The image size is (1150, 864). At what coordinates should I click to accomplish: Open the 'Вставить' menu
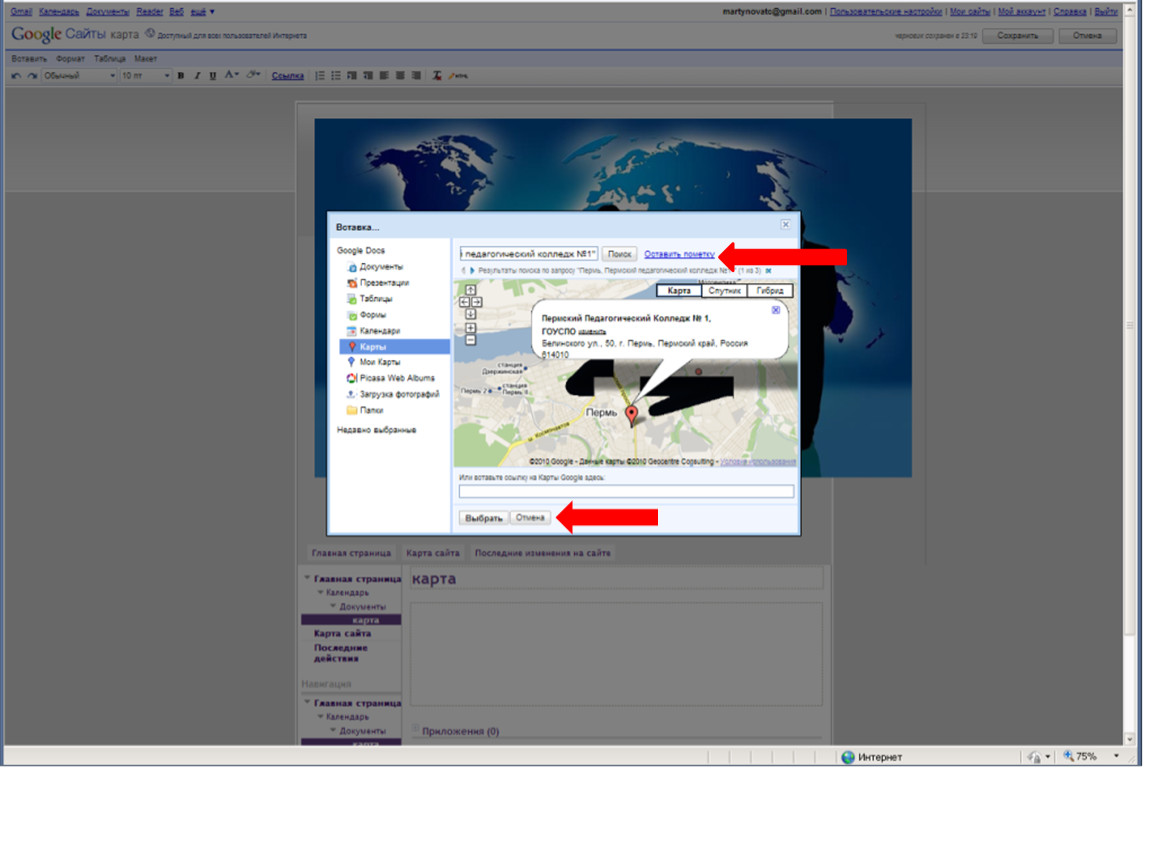[x=29, y=59]
